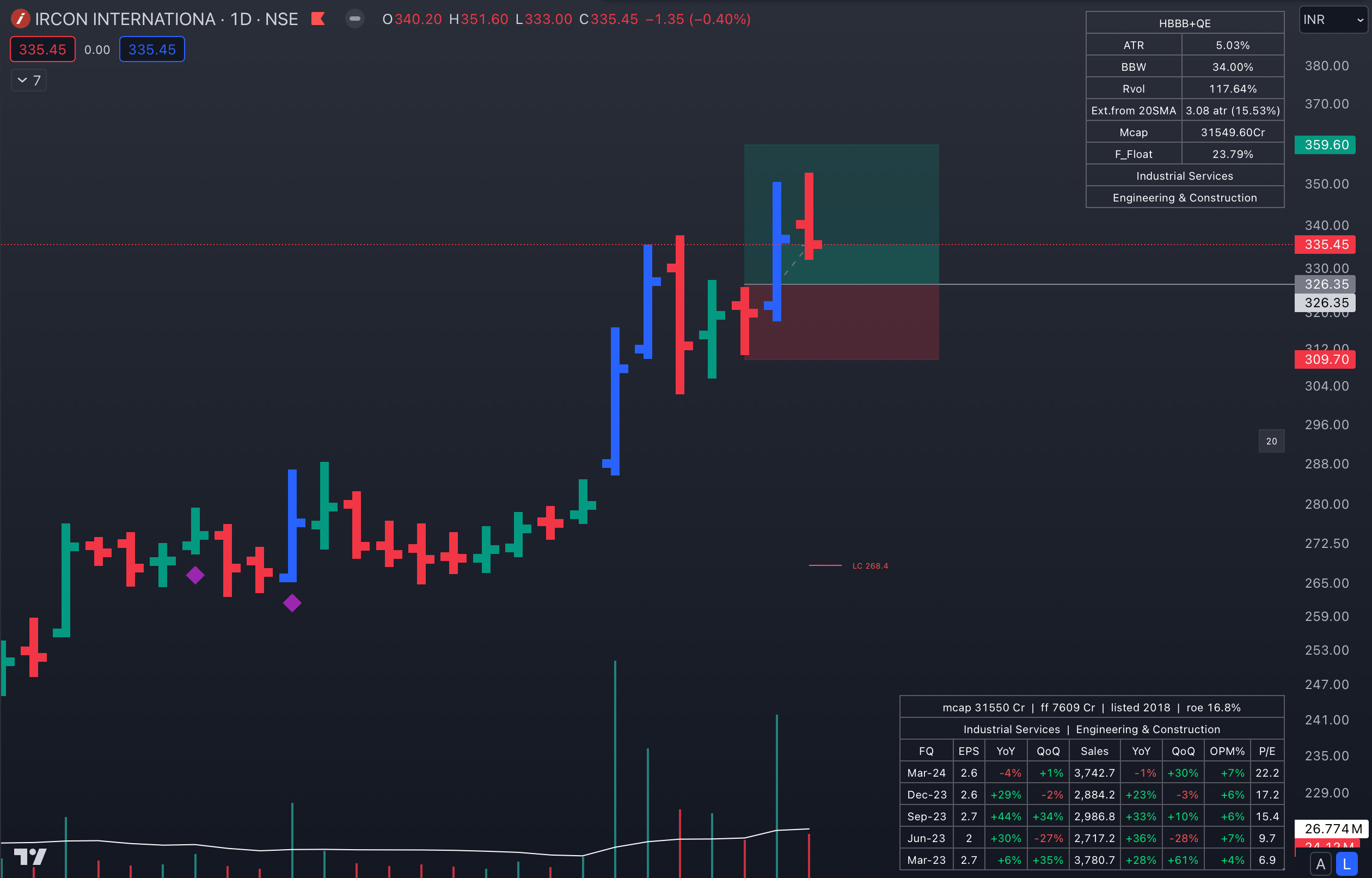Viewport: 1372px width, 878px height.
Task: Click the Mar-24 quarter row label
Action: 927,772
